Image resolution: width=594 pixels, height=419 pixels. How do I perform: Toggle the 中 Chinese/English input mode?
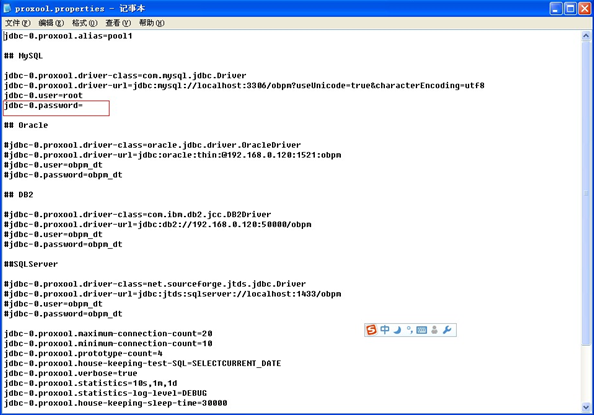click(x=385, y=330)
